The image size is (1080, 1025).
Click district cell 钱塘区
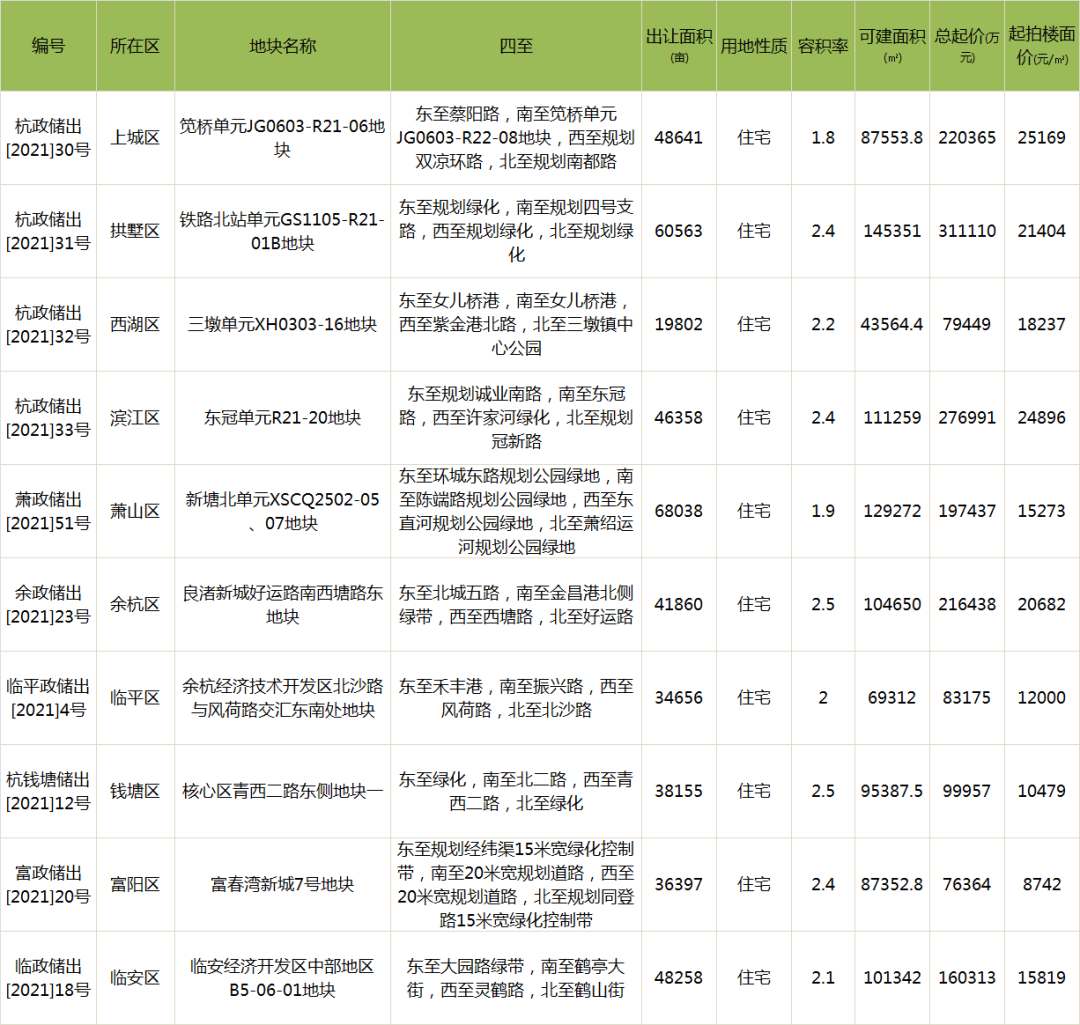135,791
